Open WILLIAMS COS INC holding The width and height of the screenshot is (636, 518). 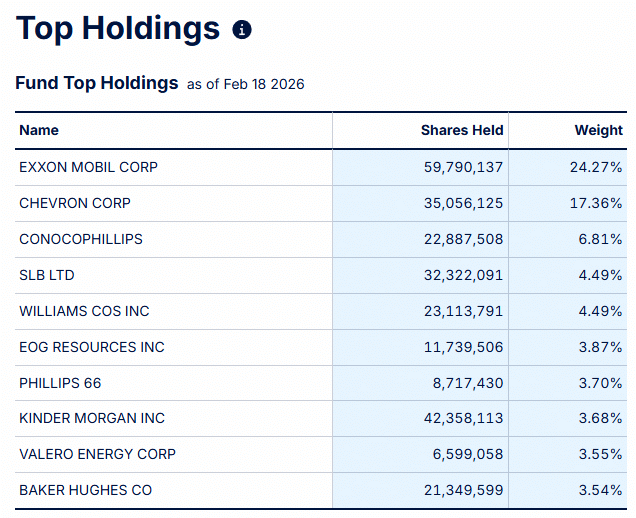point(84,311)
